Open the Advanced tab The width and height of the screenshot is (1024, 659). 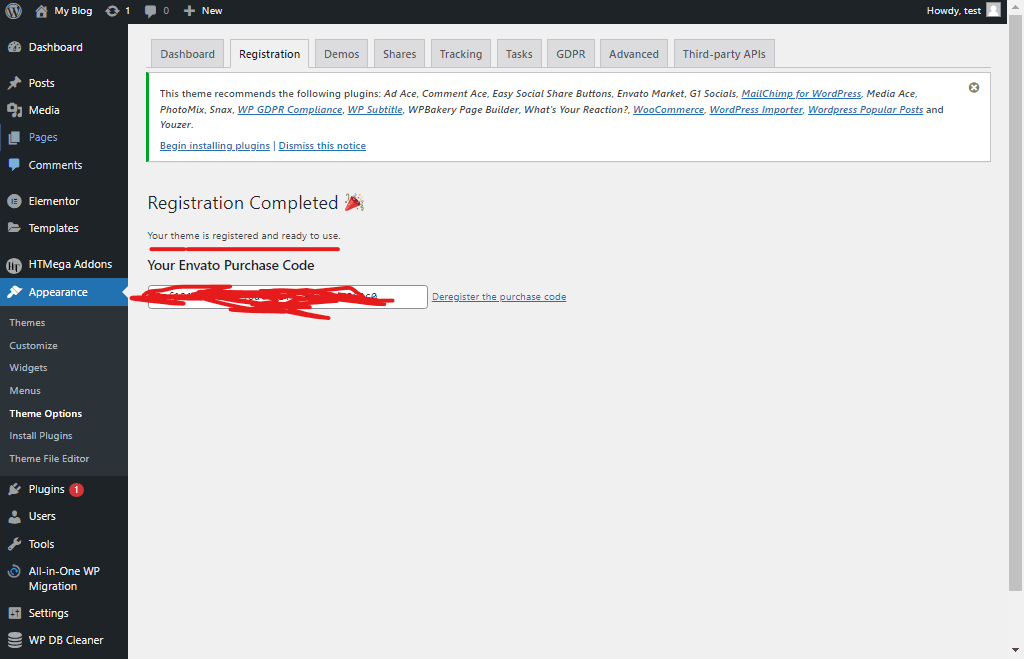pyautogui.click(x=634, y=54)
